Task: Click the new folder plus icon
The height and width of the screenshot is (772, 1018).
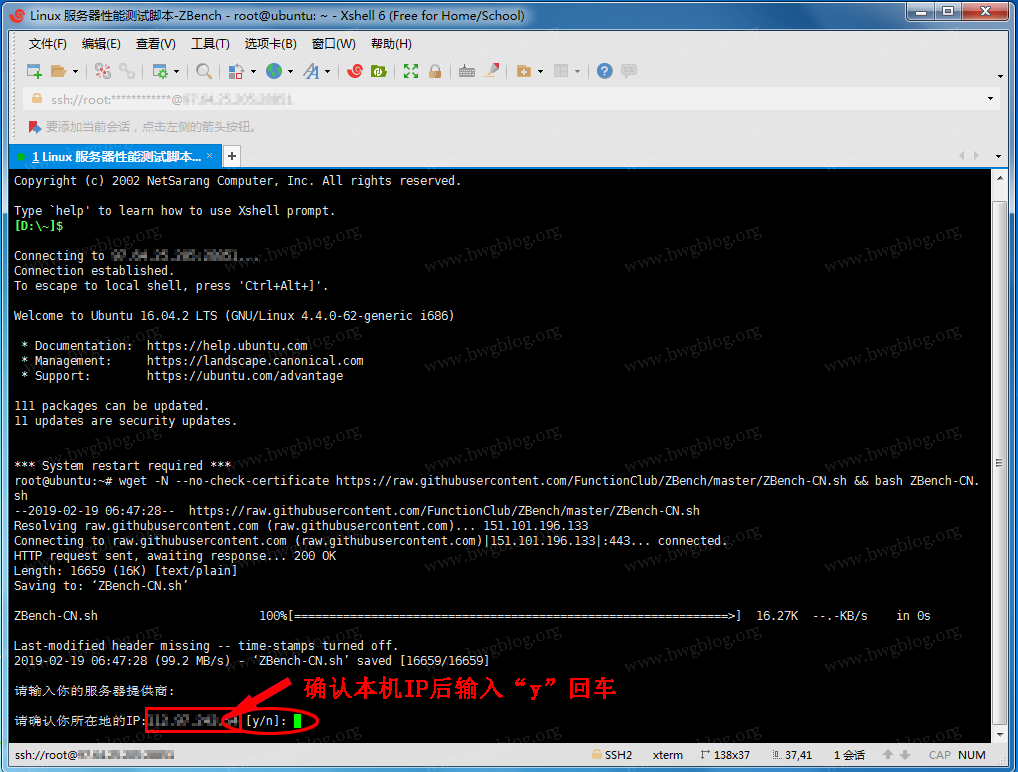Action: [x=524, y=71]
